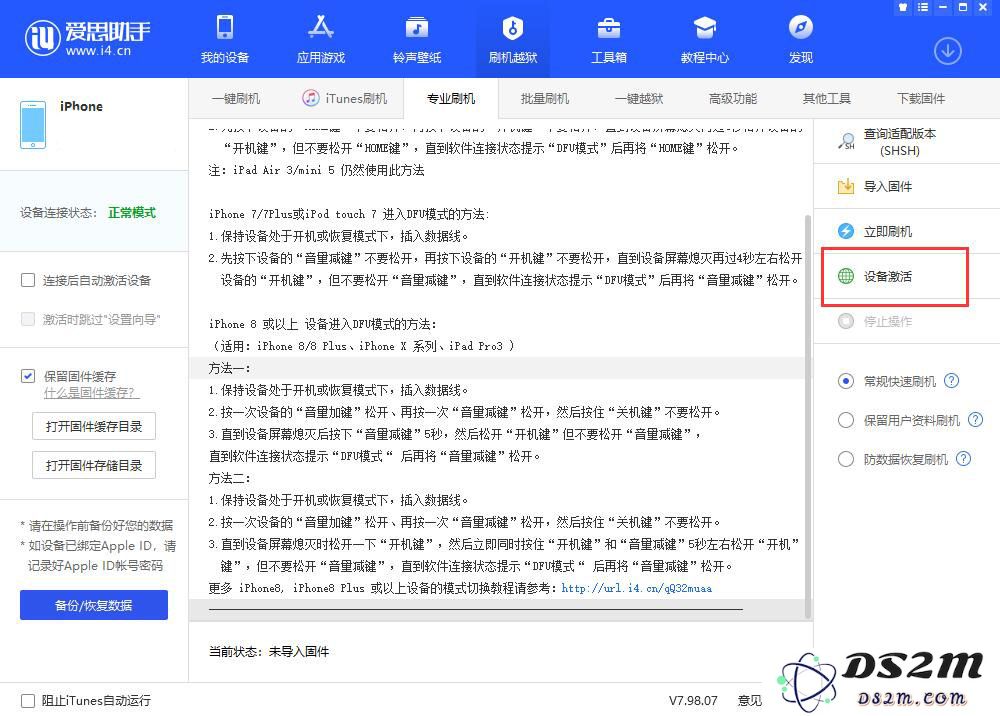Open the 我的设备 device icon
This screenshot has width=1000, height=716.
pyautogui.click(x=224, y=27)
